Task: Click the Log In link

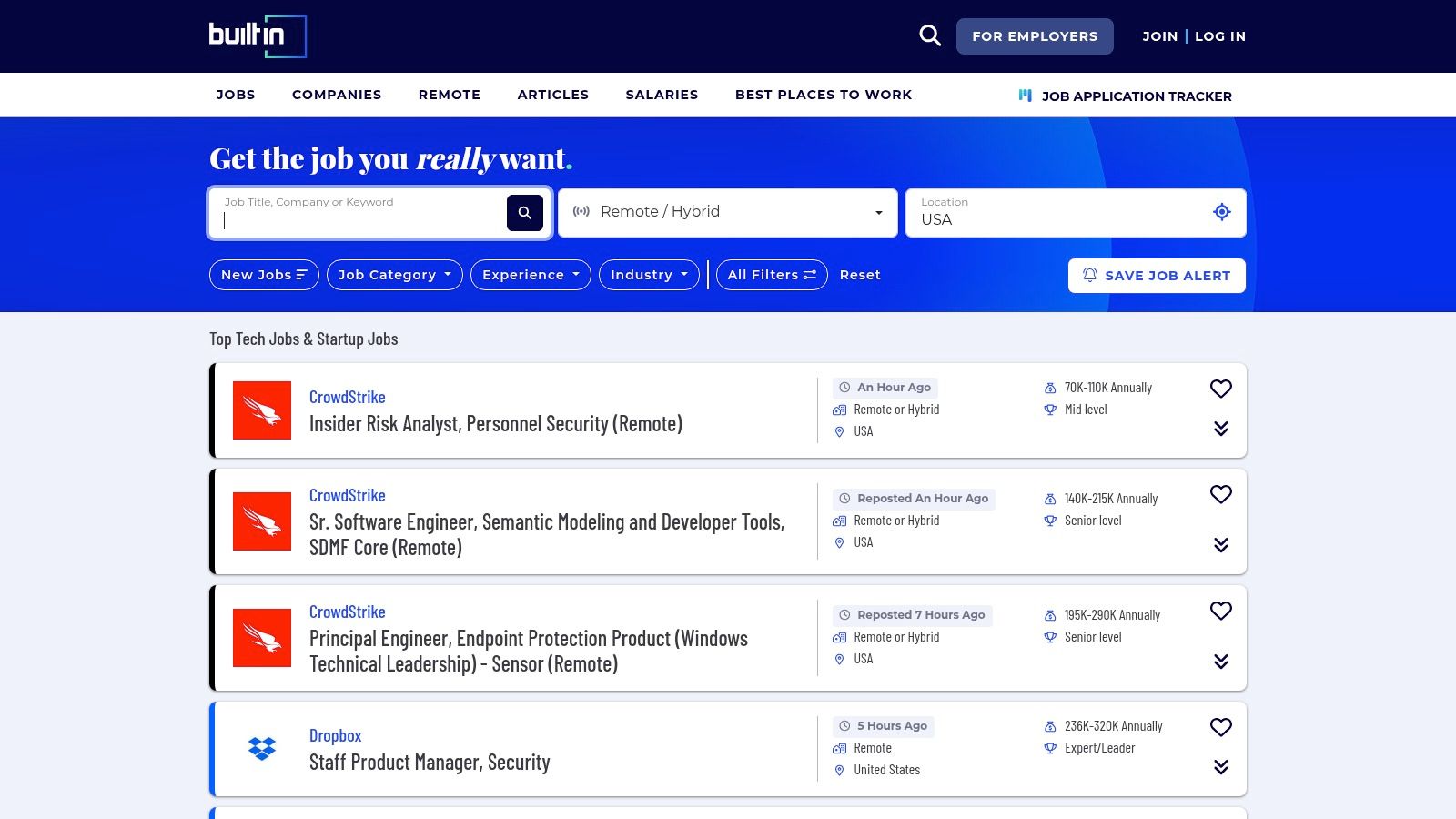Action: (1220, 36)
